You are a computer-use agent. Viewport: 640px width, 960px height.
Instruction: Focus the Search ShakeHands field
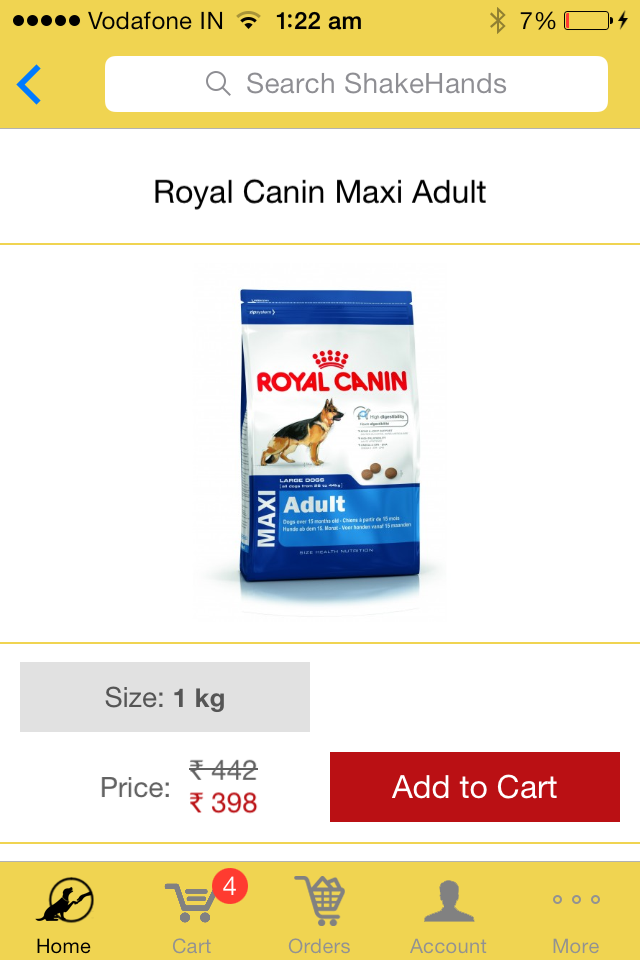[x=356, y=84]
